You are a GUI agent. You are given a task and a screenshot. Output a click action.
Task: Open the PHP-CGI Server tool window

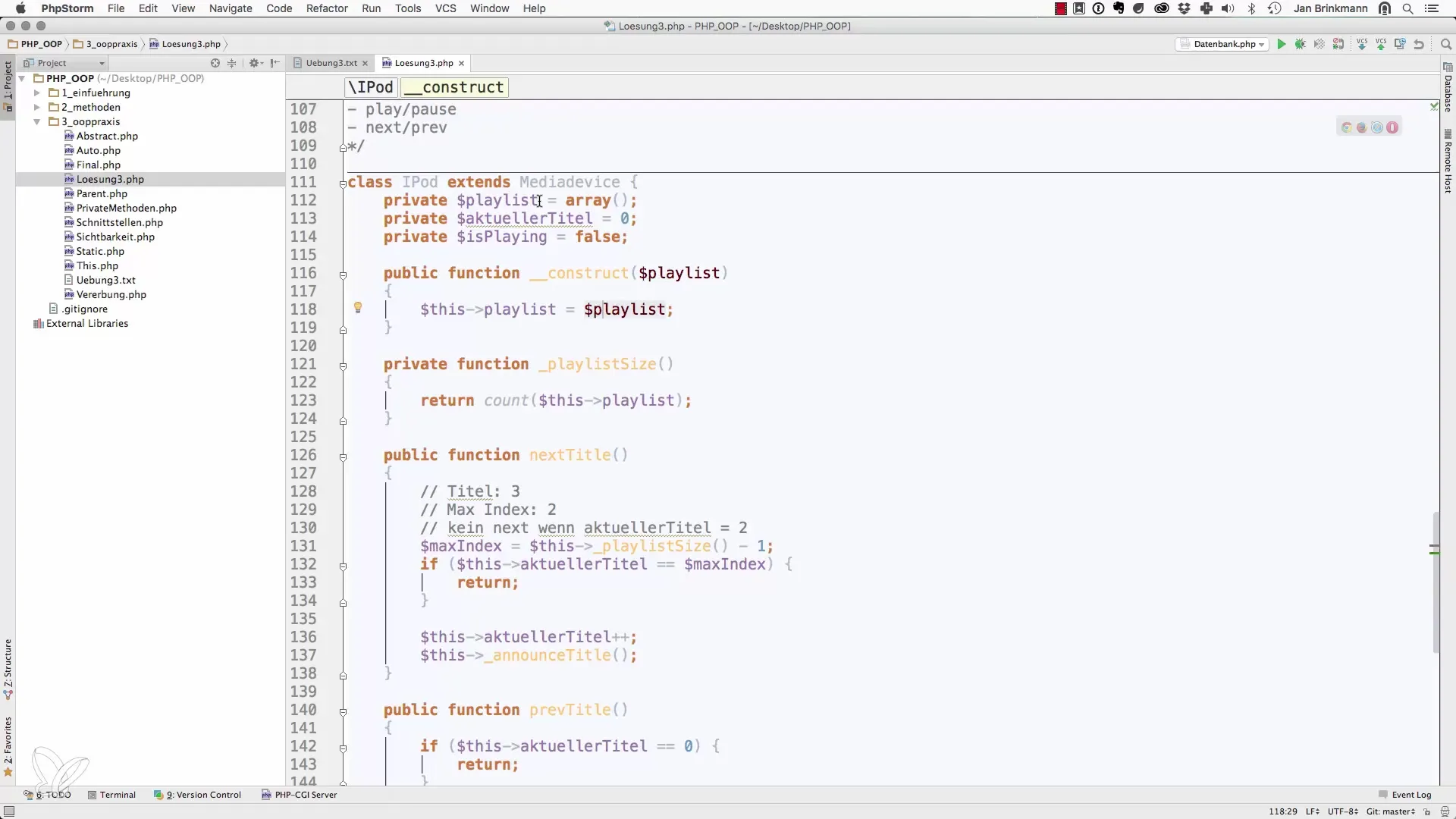[x=300, y=795]
